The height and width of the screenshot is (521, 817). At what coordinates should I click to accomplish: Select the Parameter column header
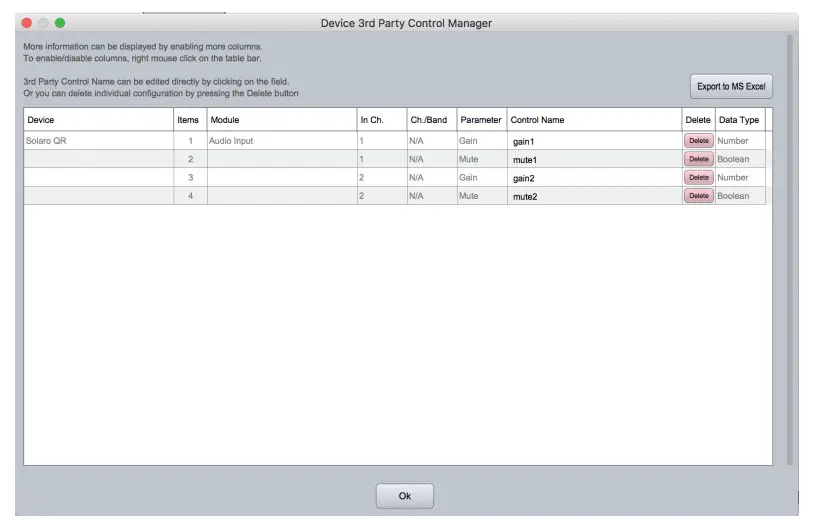click(x=482, y=120)
